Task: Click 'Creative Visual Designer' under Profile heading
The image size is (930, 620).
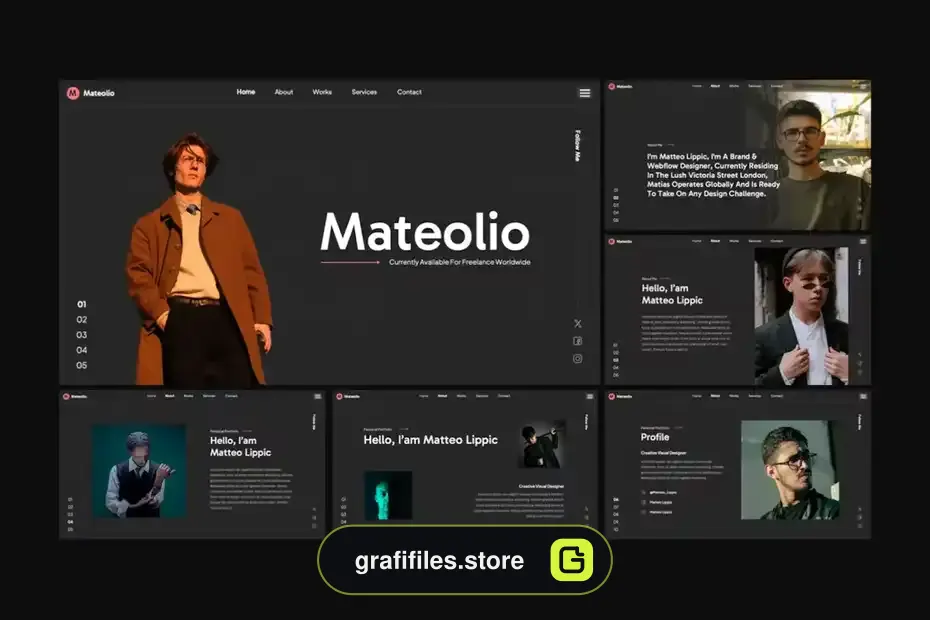Action: [x=663, y=453]
